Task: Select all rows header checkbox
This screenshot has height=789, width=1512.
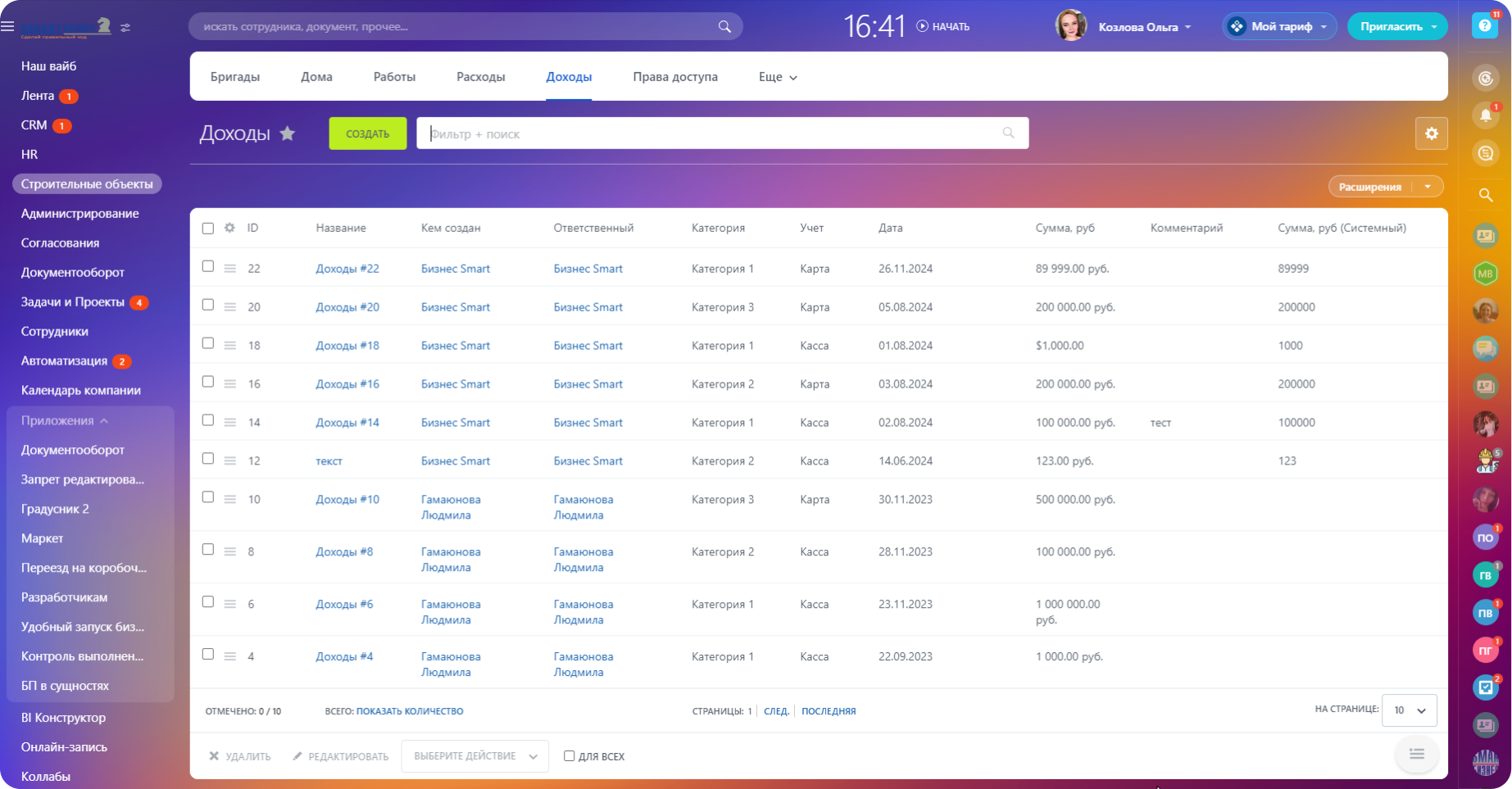Action: 208,229
